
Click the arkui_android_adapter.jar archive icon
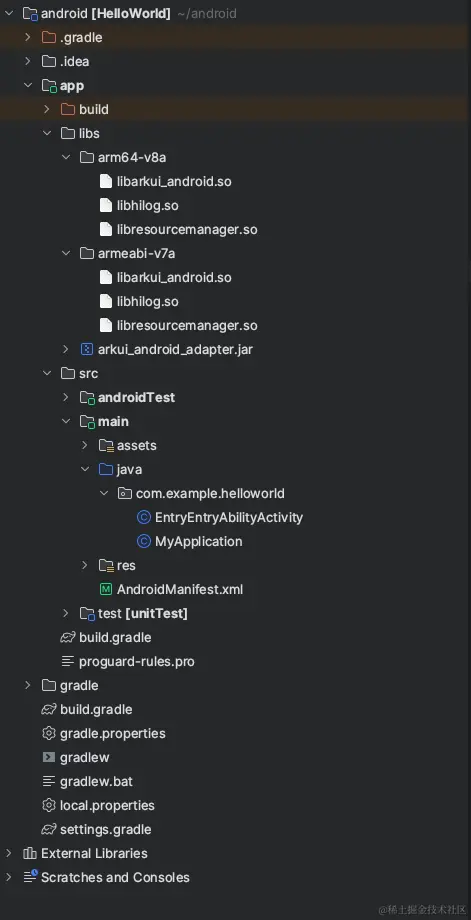point(87,350)
